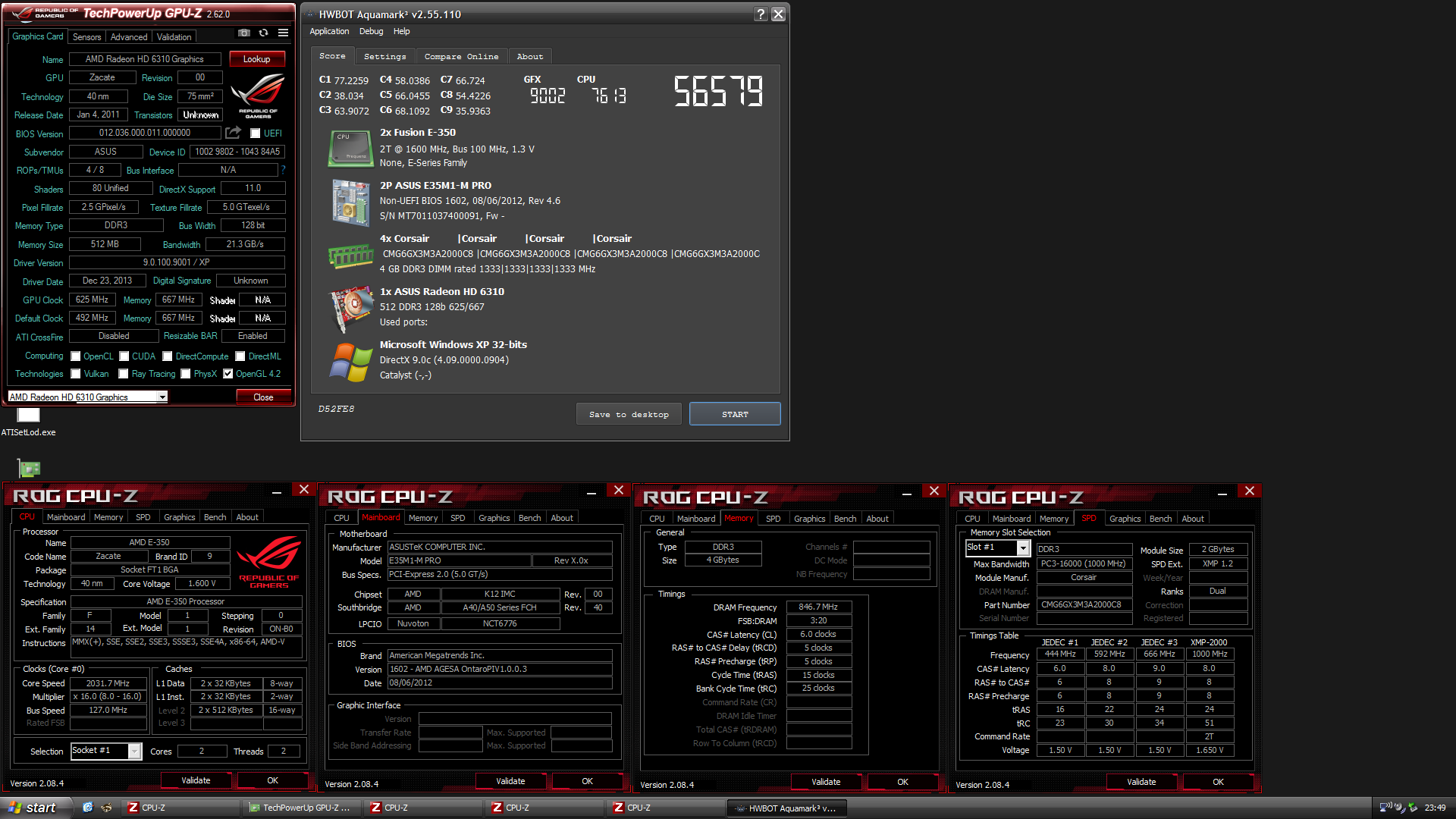Click the motherboard icon in Aquamark
Image resolution: width=1456 pixels, height=819 pixels.
350,202
